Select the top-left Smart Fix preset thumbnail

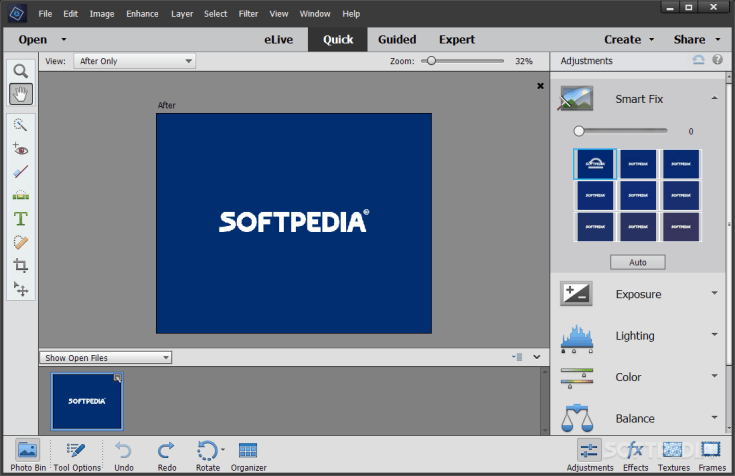pos(595,164)
